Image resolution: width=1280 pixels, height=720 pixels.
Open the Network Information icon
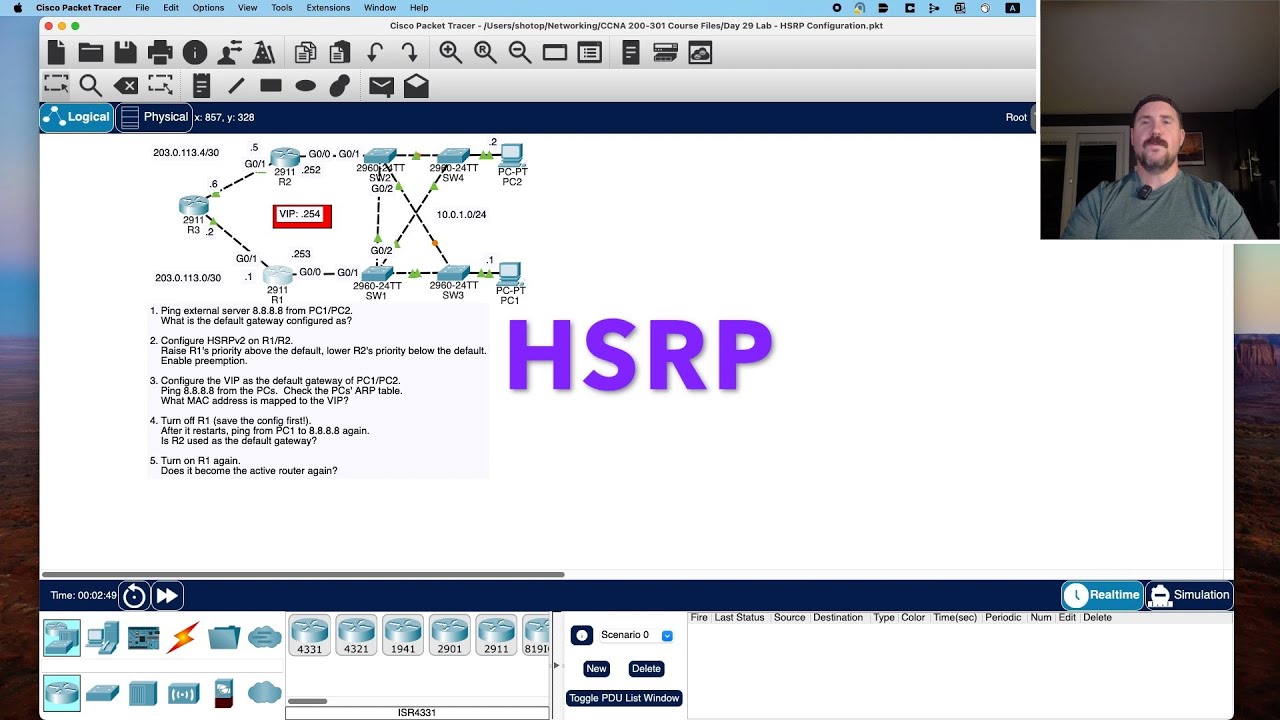(x=195, y=53)
